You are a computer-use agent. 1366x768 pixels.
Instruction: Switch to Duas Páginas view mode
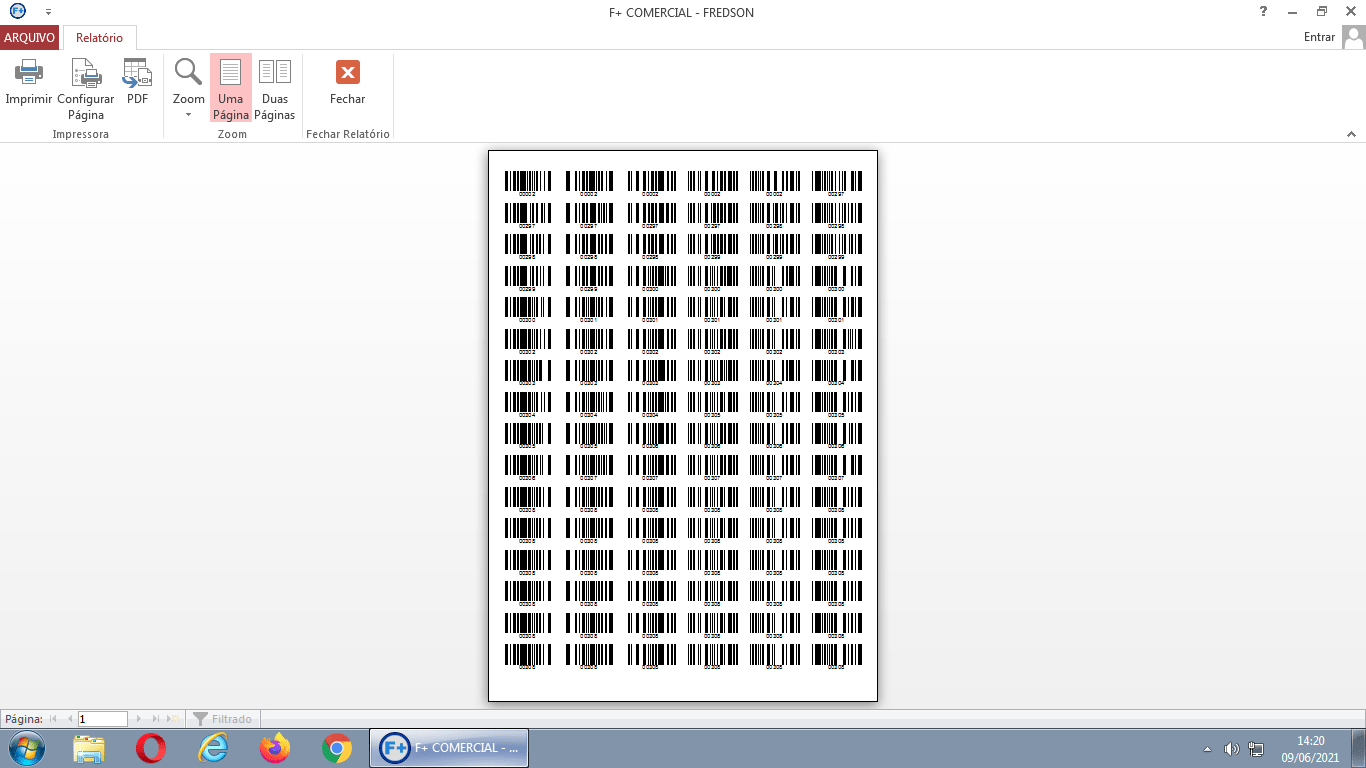[x=274, y=88]
